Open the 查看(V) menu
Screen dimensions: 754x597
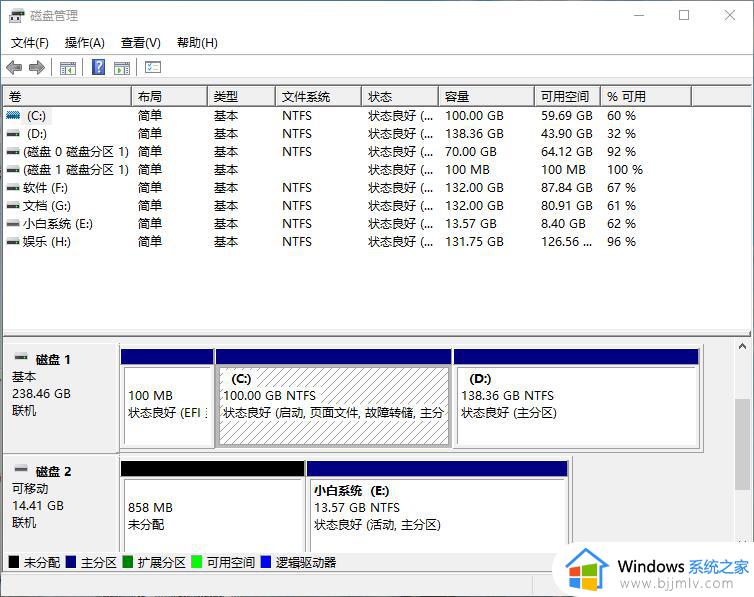[140, 43]
